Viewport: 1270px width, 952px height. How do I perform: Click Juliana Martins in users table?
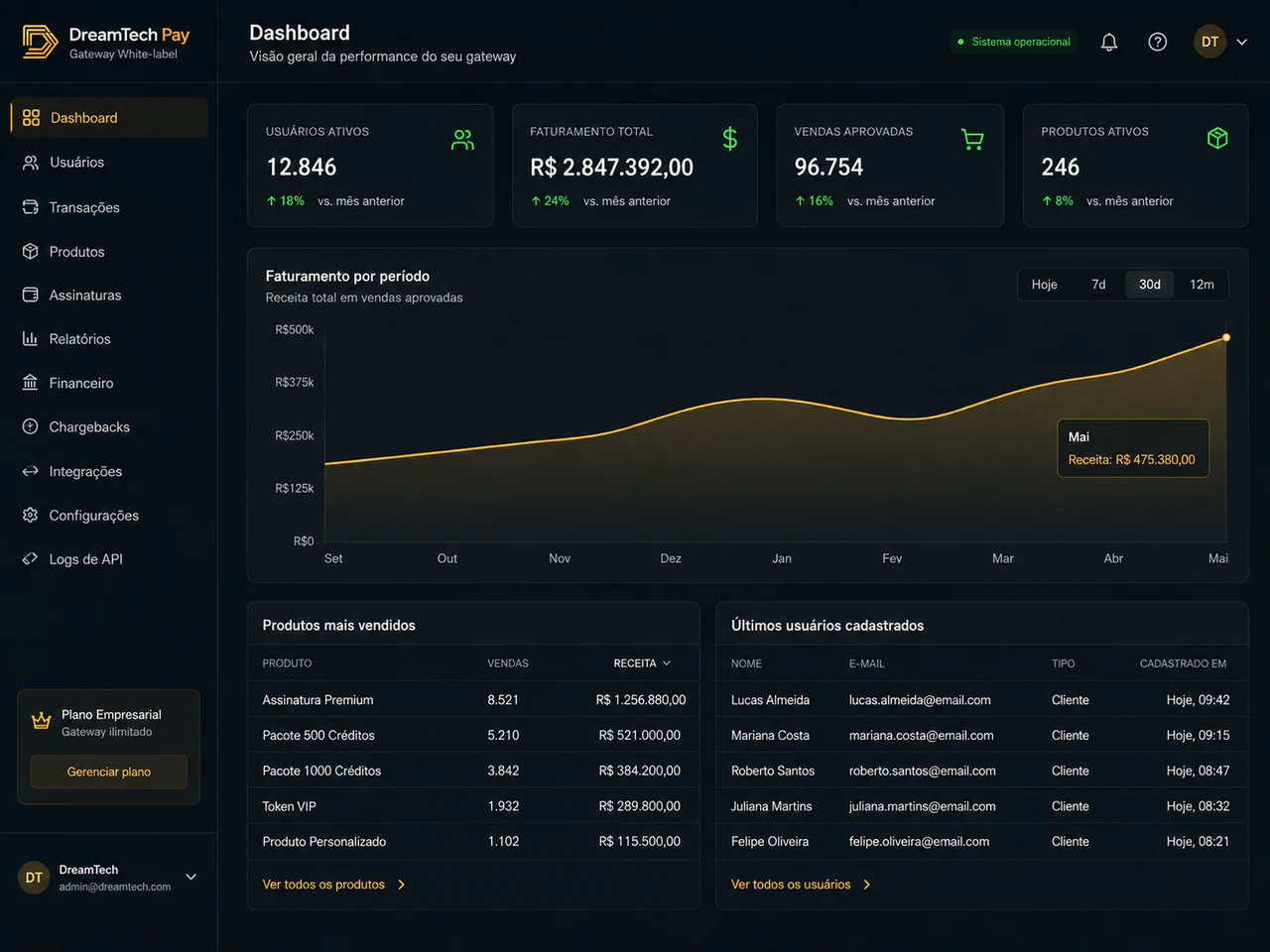(771, 806)
